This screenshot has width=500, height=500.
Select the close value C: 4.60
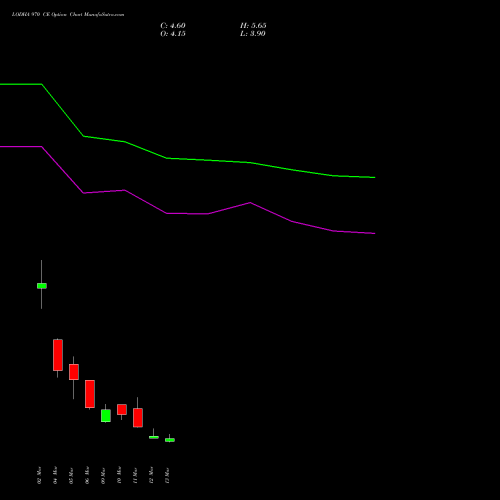pyautogui.click(x=173, y=26)
